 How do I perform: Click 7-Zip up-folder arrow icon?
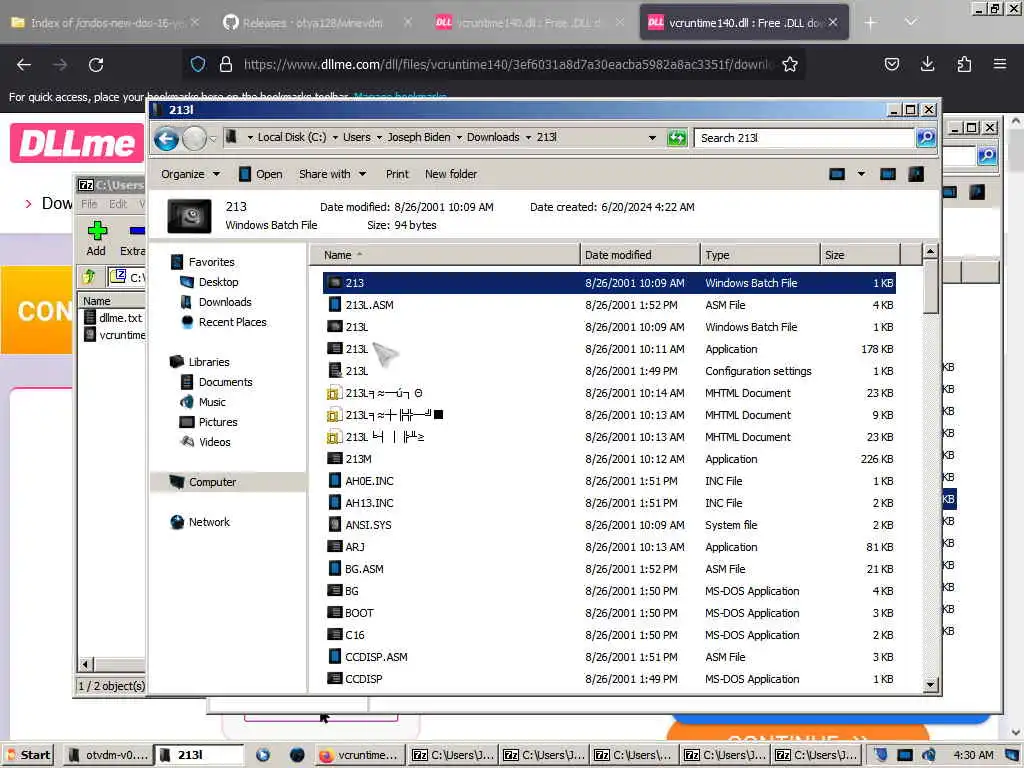(89, 277)
